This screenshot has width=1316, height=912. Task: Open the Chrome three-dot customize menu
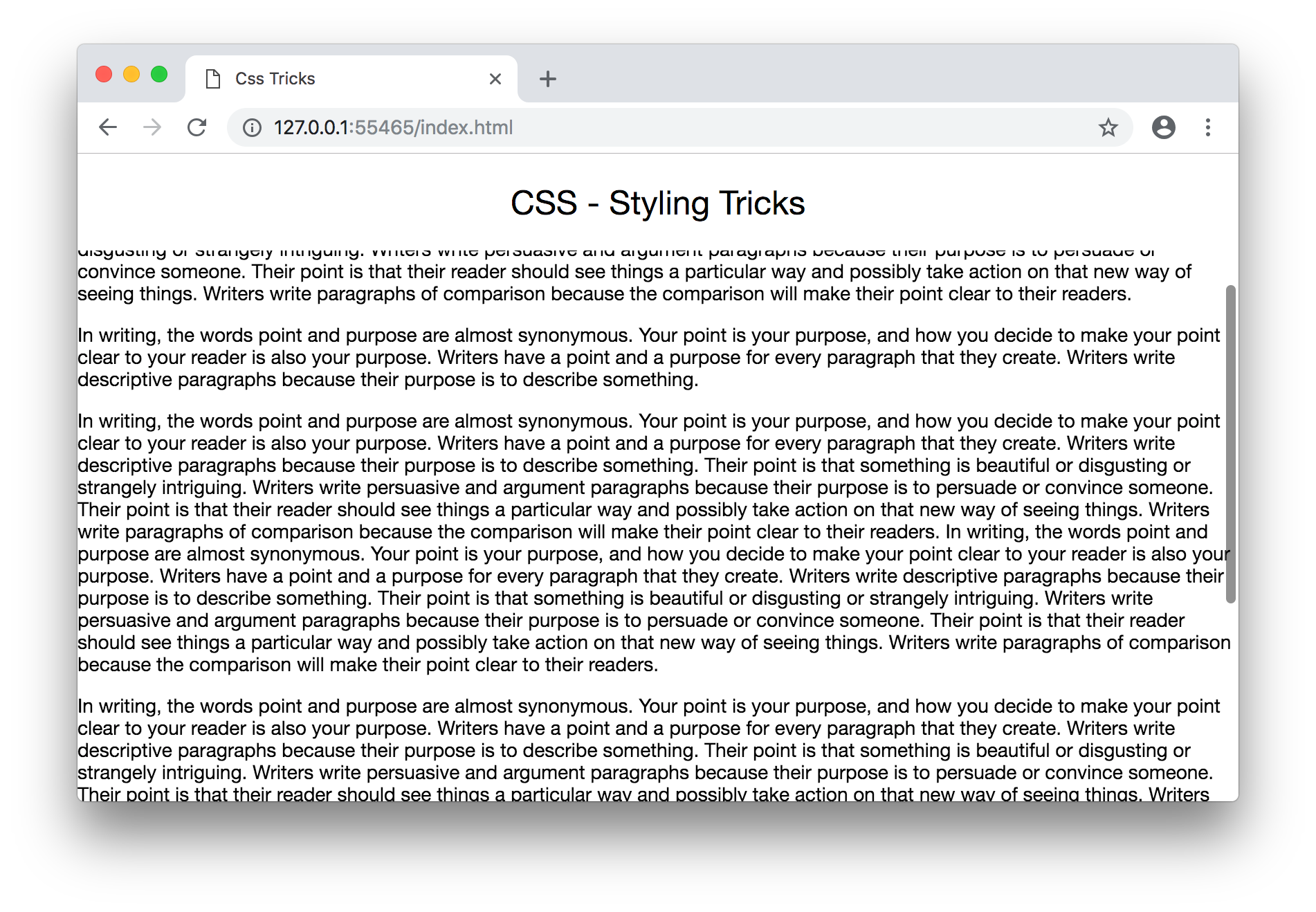click(x=1208, y=127)
